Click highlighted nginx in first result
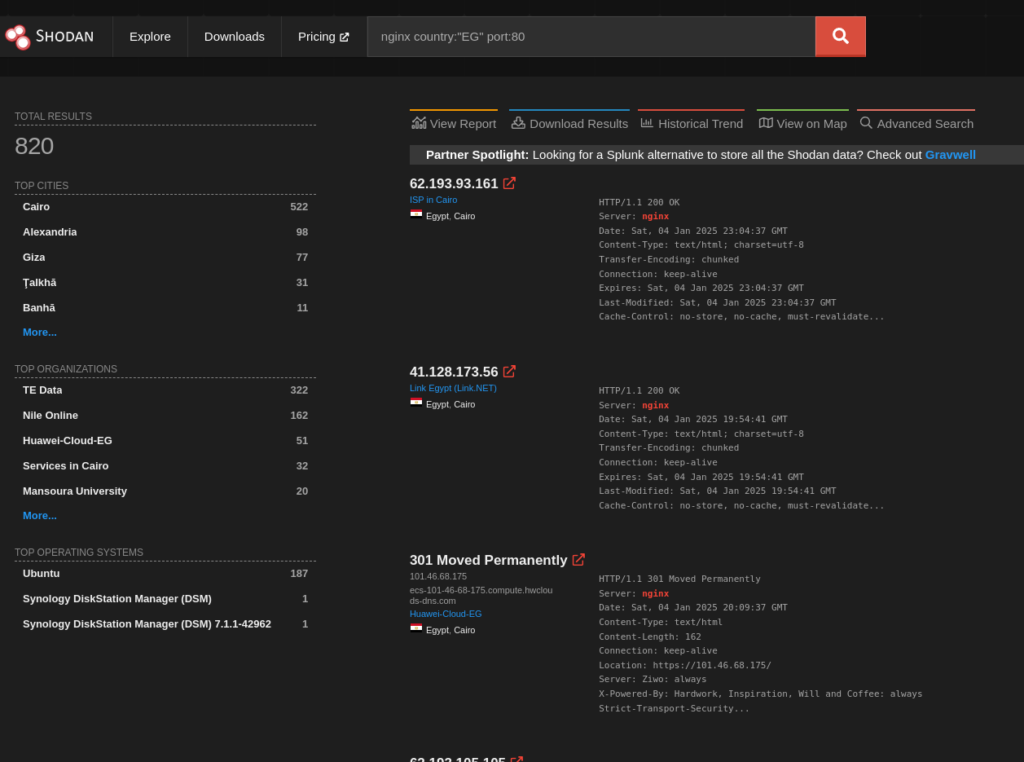The width and height of the screenshot is (1024, 762). click(655, 216)
